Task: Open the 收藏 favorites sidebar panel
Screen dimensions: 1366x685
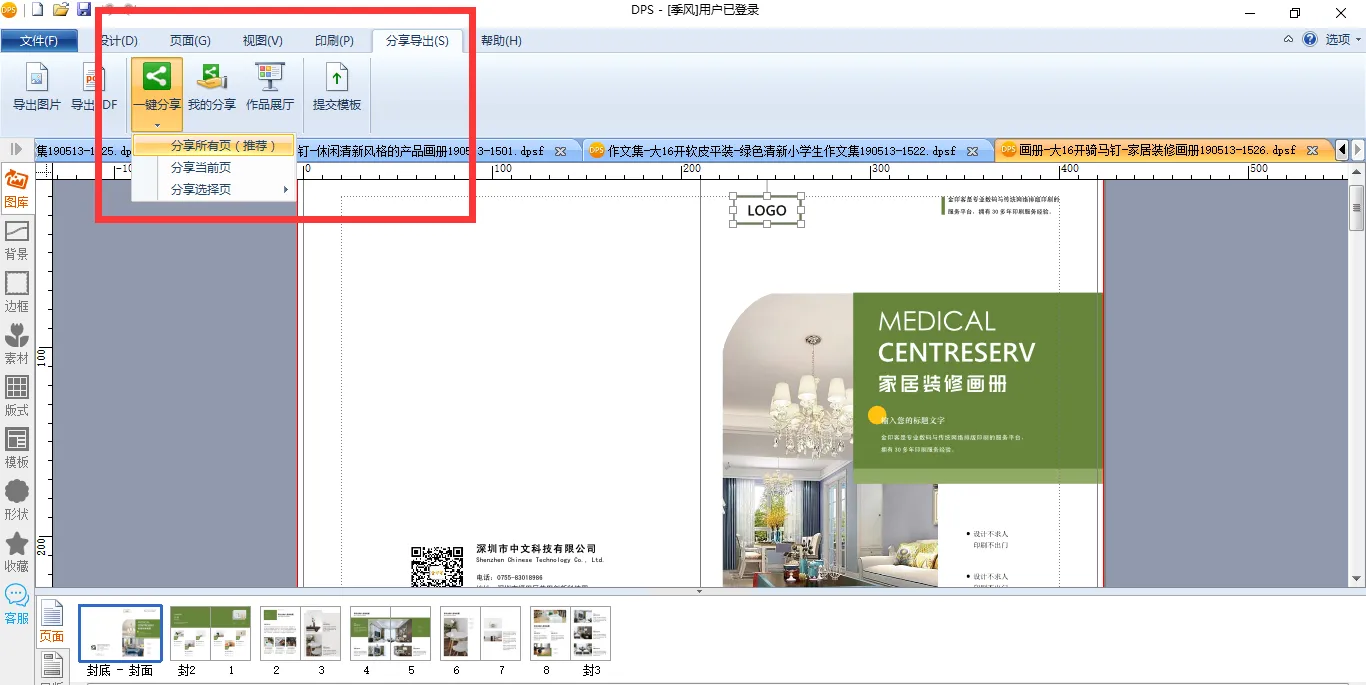Action: click(x=17, y=553)
